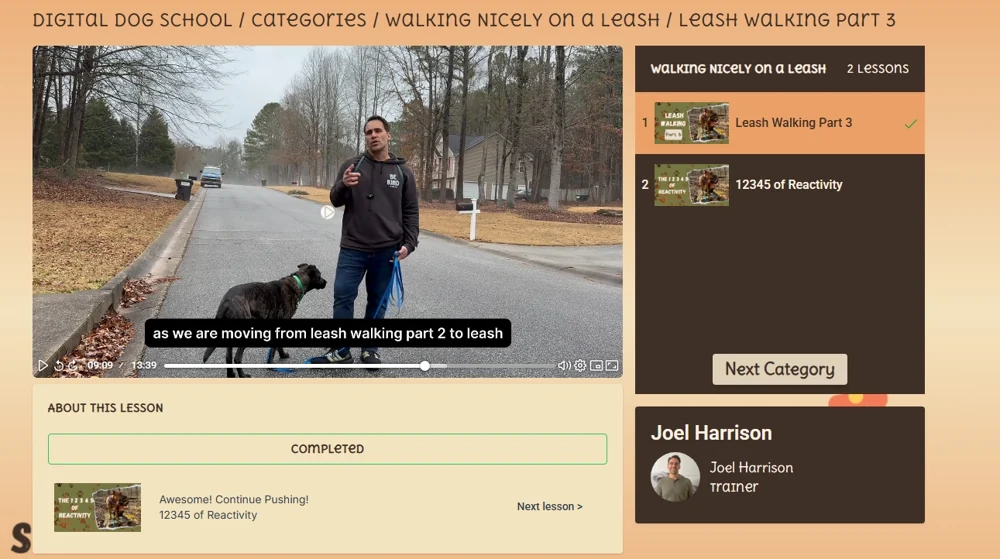Open Digital Dog School breadcrumb
The image size is (1000, 559).
[132, 20]
